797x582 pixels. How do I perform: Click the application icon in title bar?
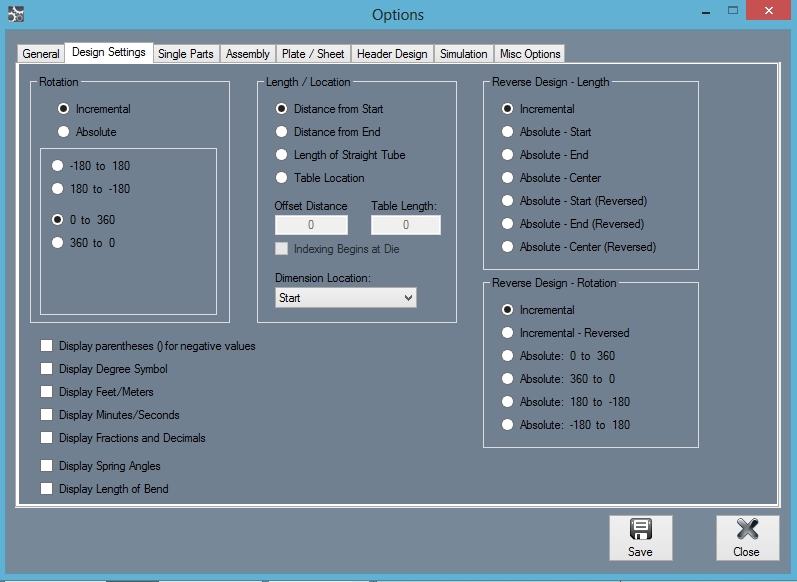(15, 15)
